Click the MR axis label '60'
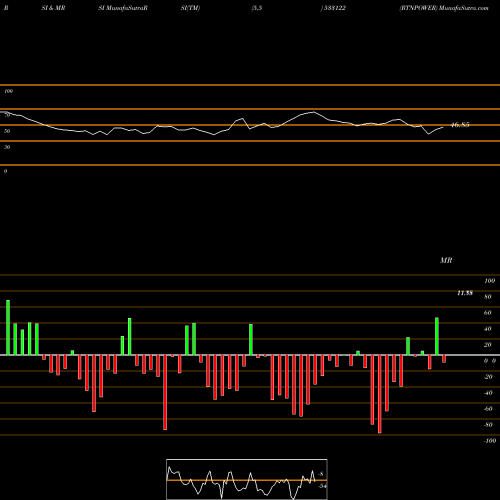This screenshot has height=500, width=500. [487, 313]
